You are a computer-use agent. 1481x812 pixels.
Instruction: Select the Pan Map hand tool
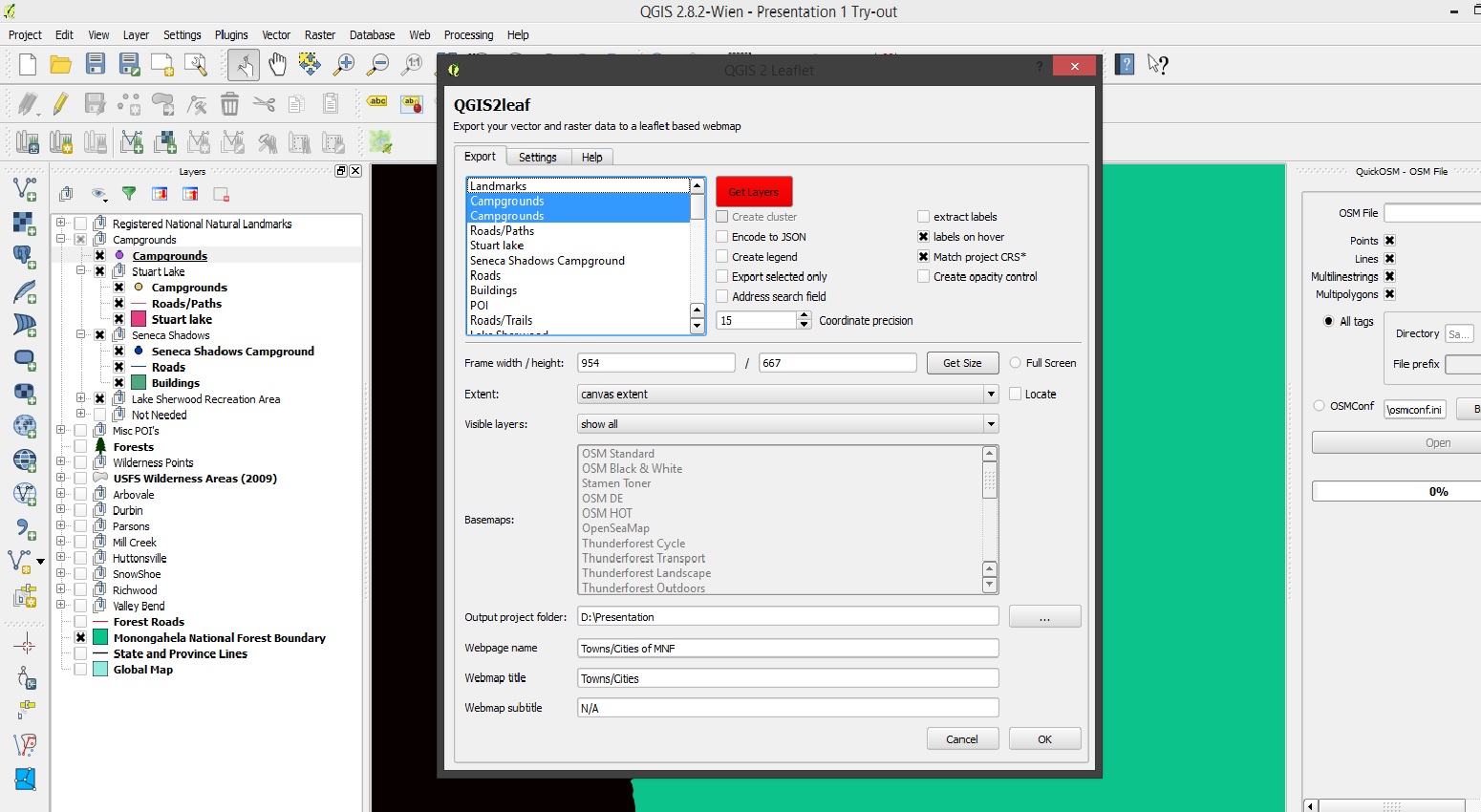coord(277,65)
